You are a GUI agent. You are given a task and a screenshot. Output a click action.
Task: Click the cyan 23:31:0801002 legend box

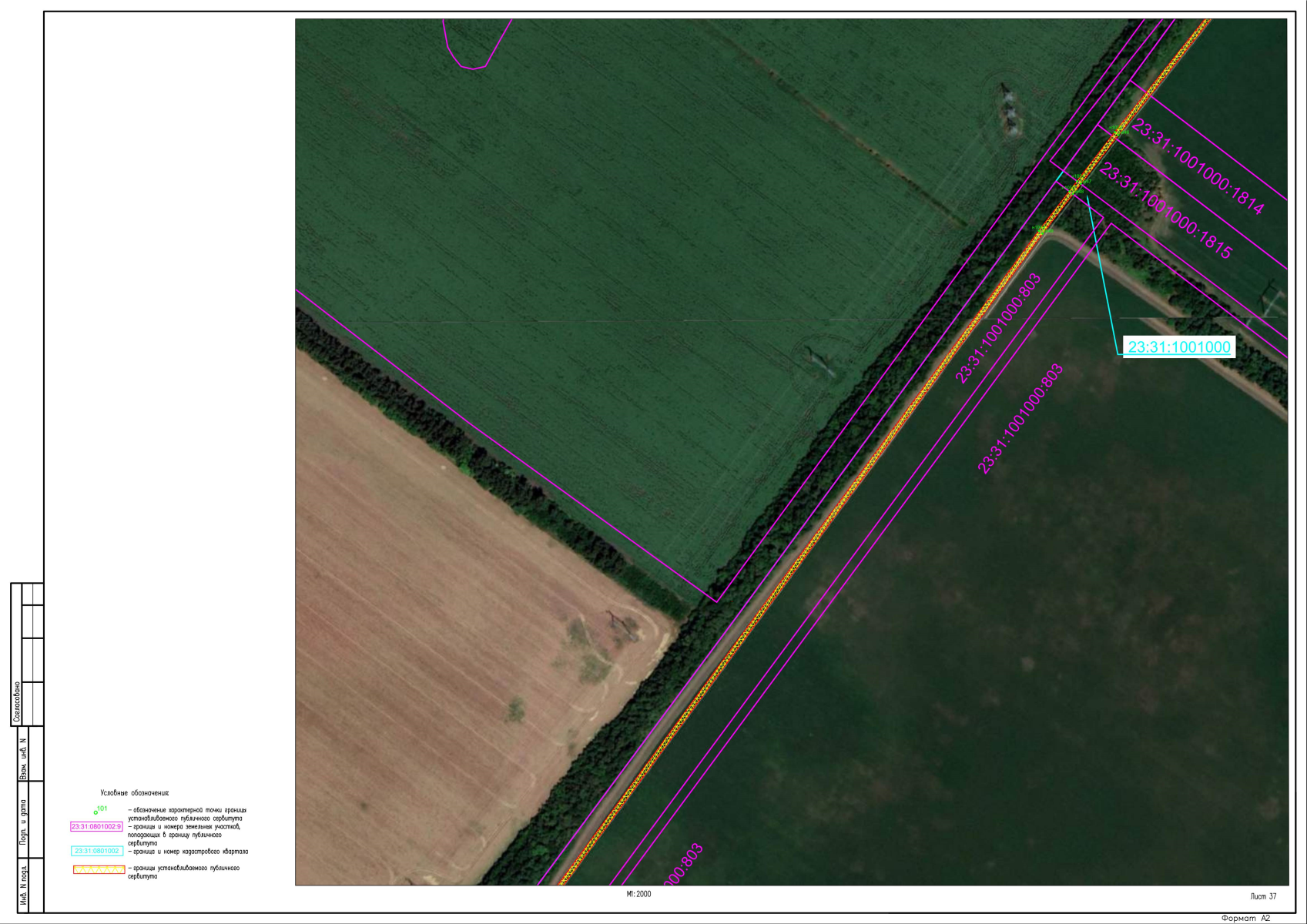click(96, 851)
